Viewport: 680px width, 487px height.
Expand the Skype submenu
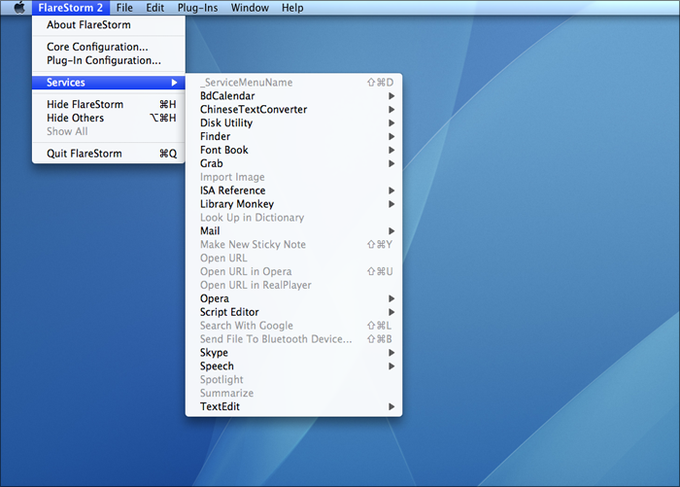point(294,353)
